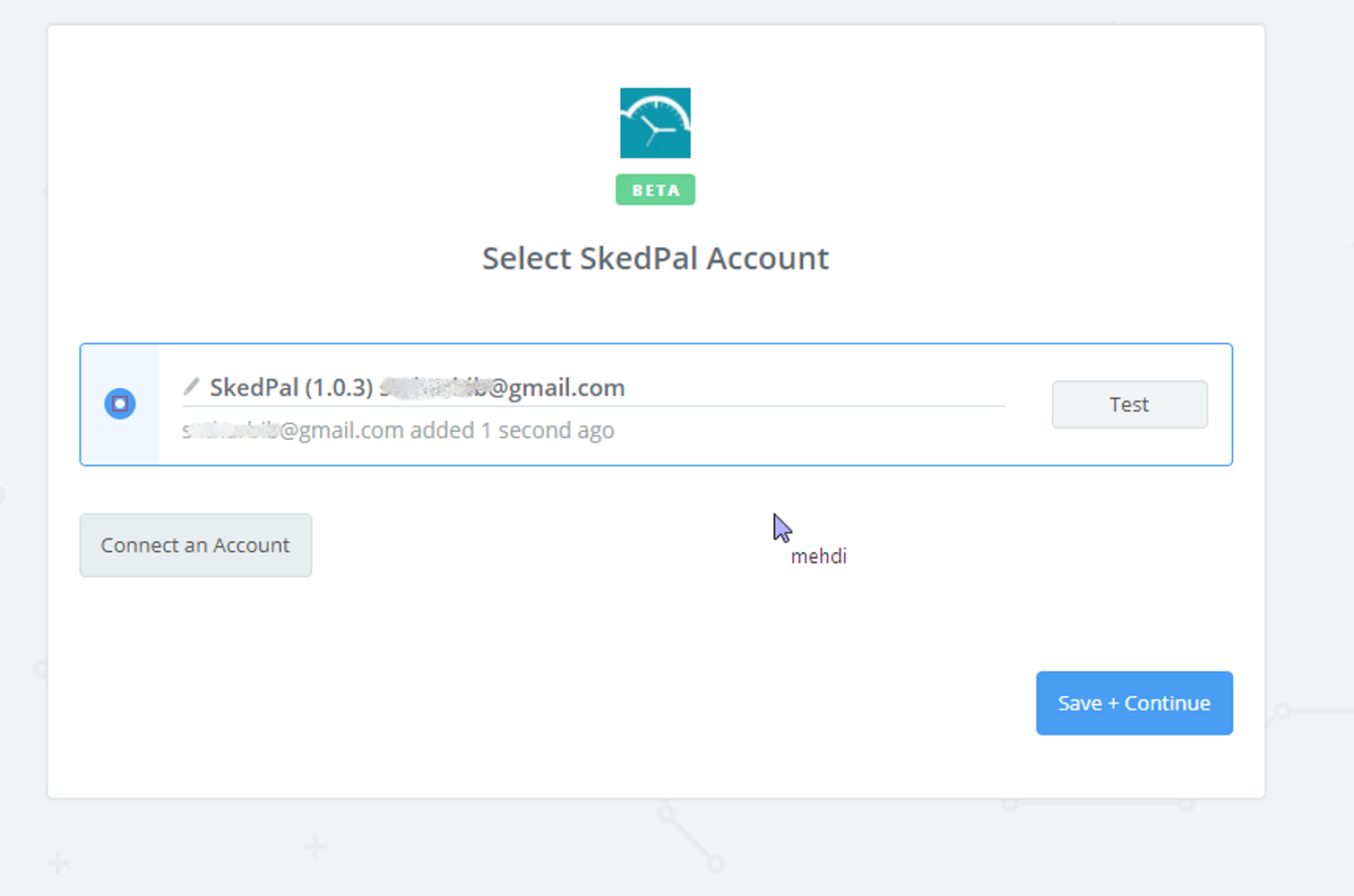Select the SkedPal account radio button
1354x896 pixels.
(120, 404)
